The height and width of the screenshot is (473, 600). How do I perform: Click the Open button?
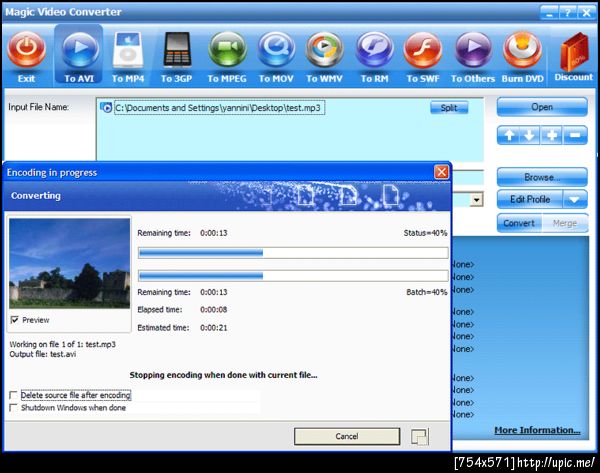pyautogui.click(x=542, y=107)
